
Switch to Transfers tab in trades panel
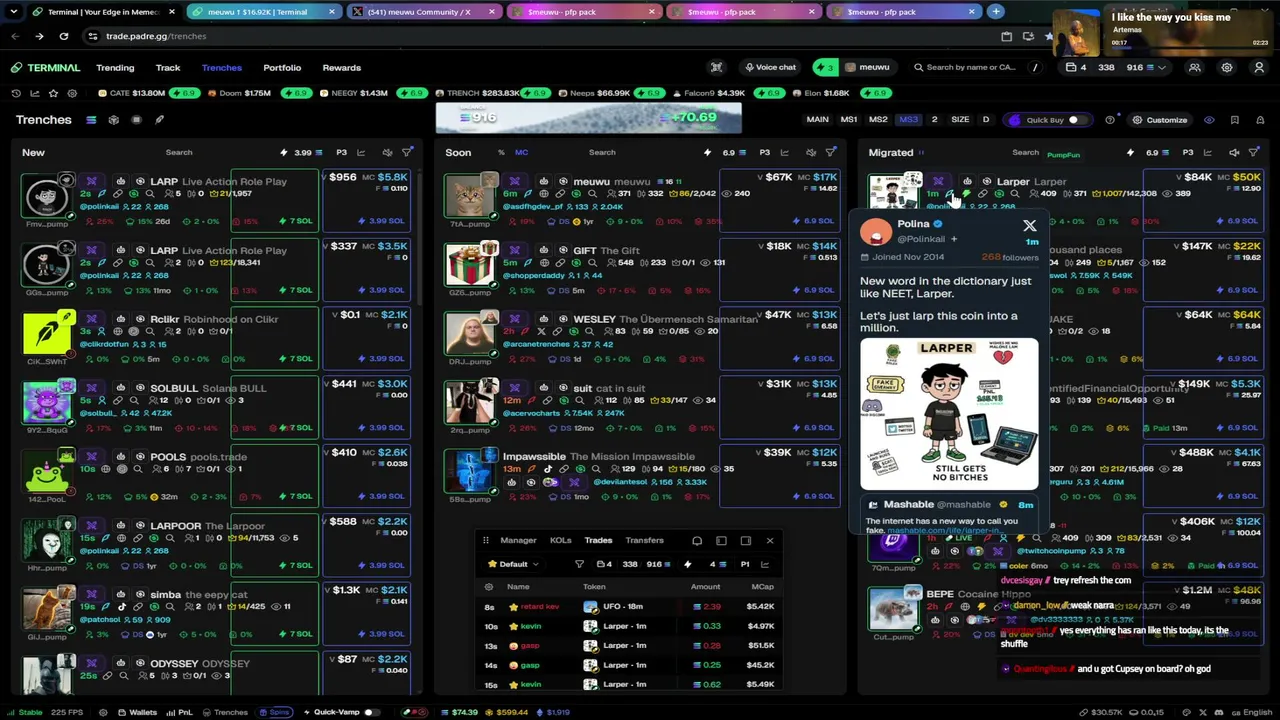click(x=644, y=541)
